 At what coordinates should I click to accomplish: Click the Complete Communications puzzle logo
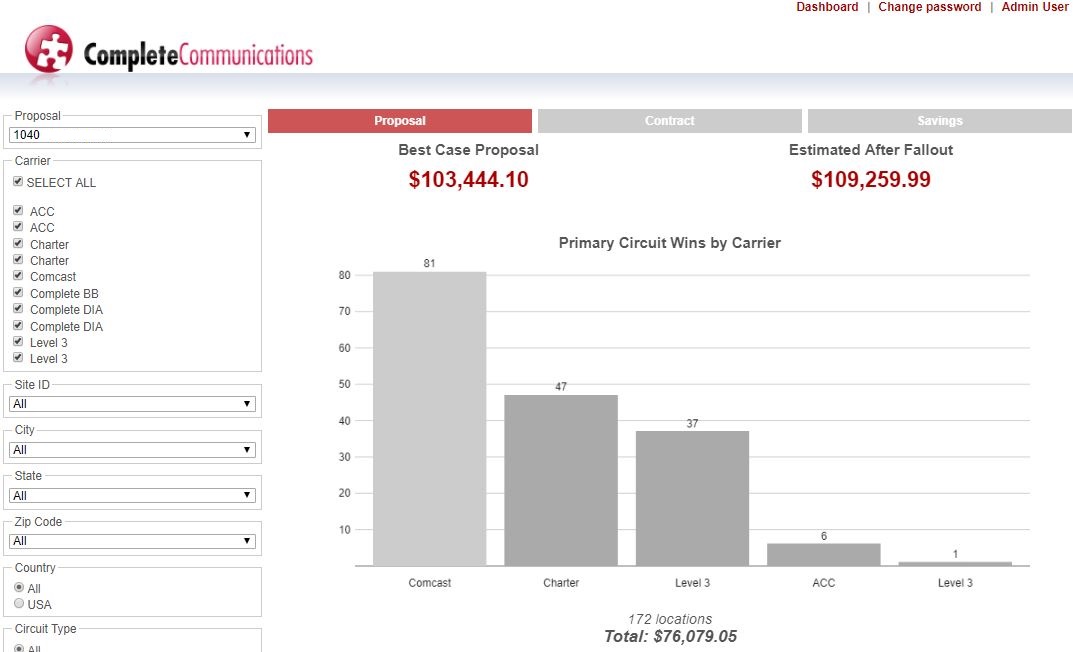tap(49, 49)
